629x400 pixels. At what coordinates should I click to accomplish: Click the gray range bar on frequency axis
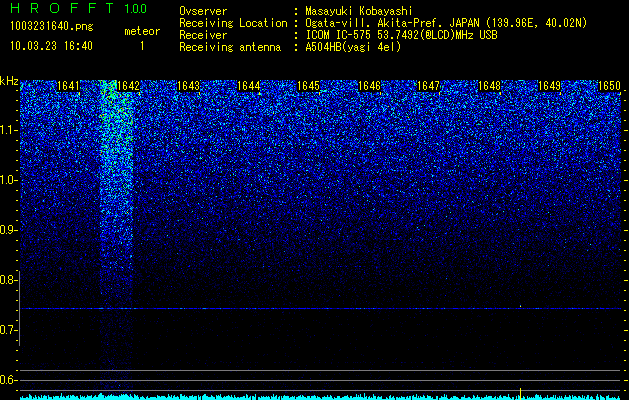(x=19, y=308)
